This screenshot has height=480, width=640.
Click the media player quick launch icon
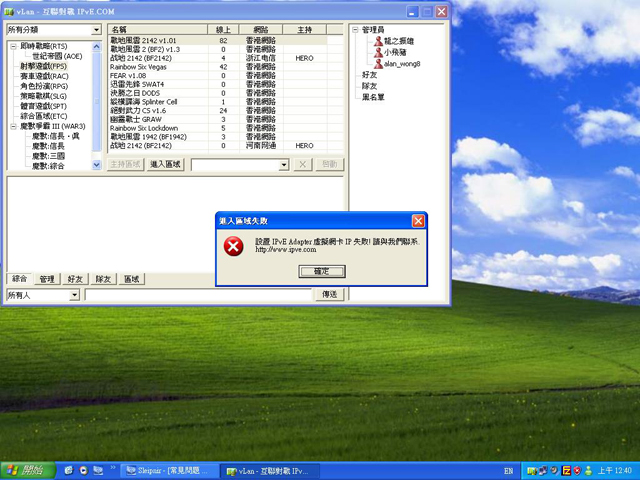(x=84, y=471)
